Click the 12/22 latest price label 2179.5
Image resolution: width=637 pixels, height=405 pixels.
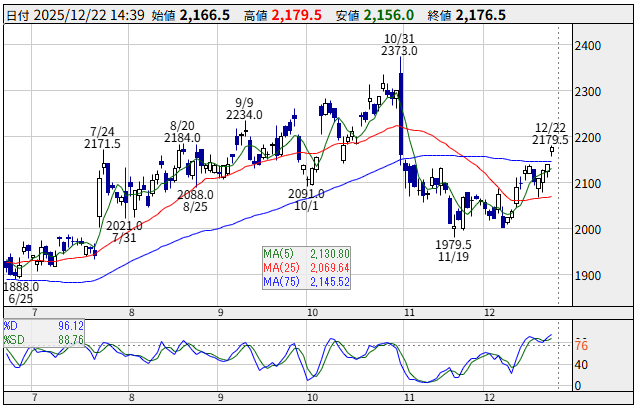click(x=551, y=140)
